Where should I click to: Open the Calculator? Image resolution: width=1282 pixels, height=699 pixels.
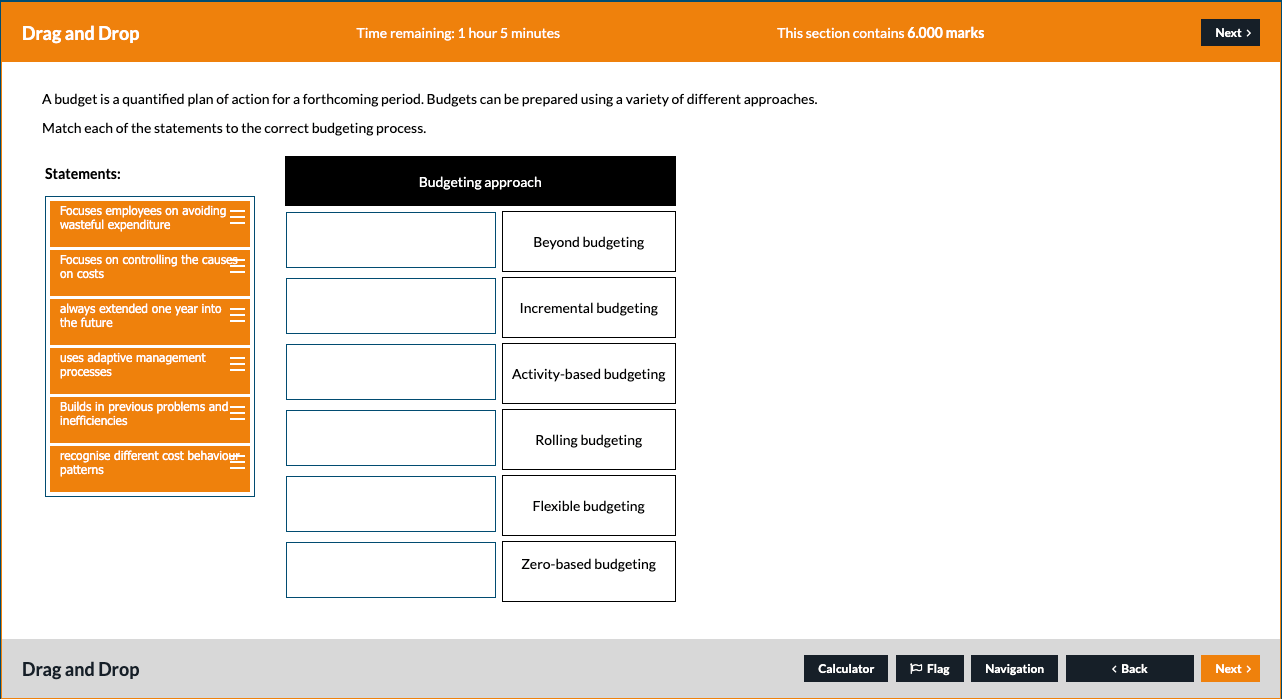[x=845, y=668]
